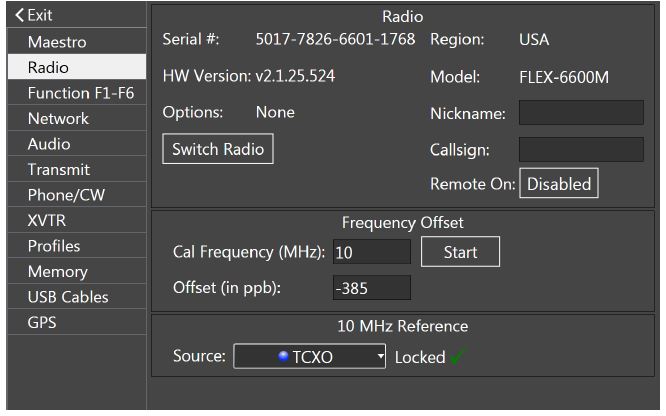Open Phone/CW settings
This screenshot has width=666, height=416.
pos(77,195)
